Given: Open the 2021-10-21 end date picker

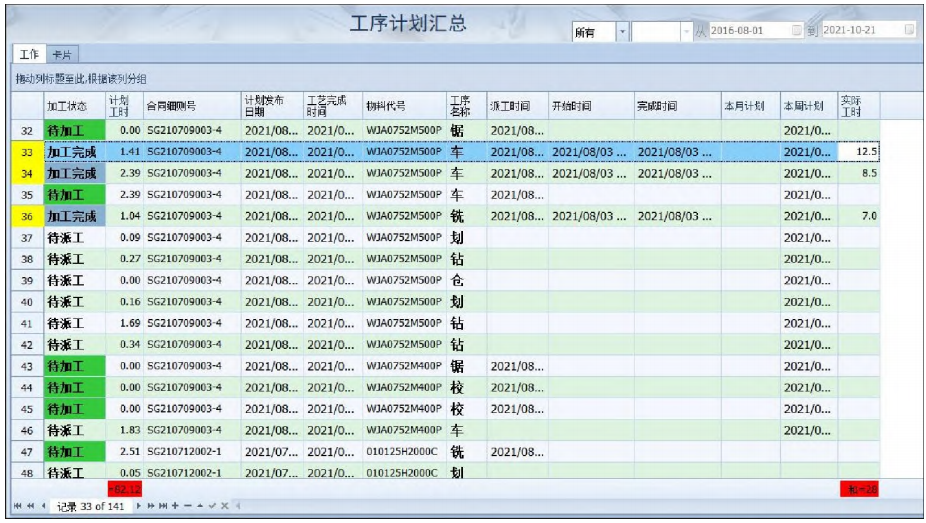Looking at the screenshot, I should point(909,31).
